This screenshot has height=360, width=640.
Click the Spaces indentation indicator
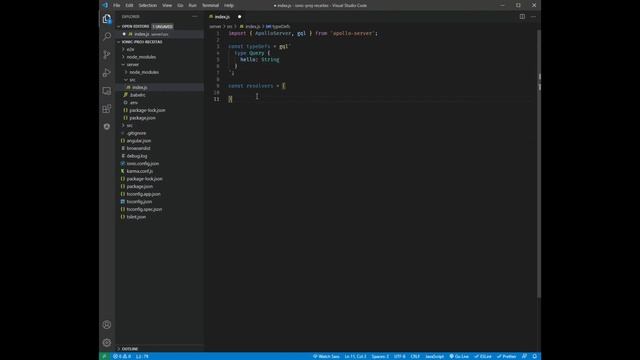click(x=380, y=356)
